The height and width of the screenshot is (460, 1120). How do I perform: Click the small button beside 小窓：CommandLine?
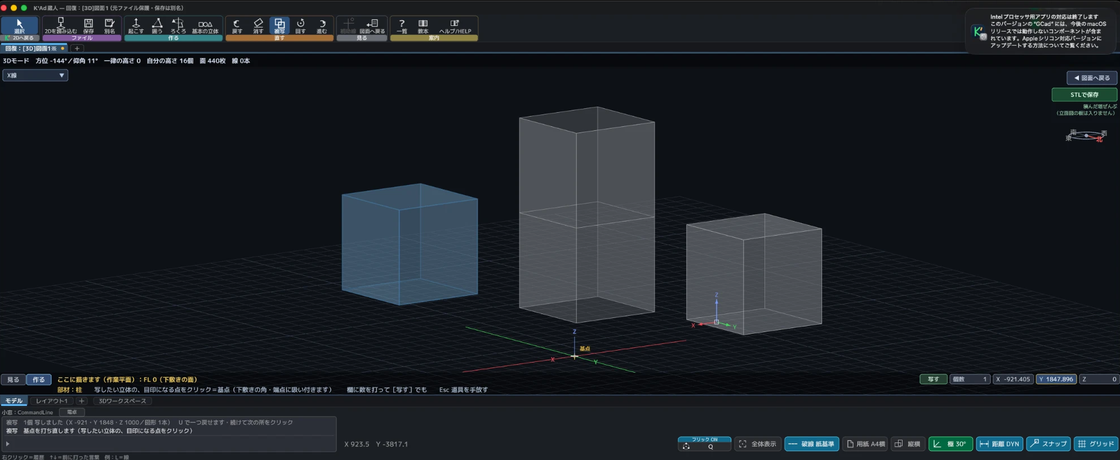coord(71,411)
